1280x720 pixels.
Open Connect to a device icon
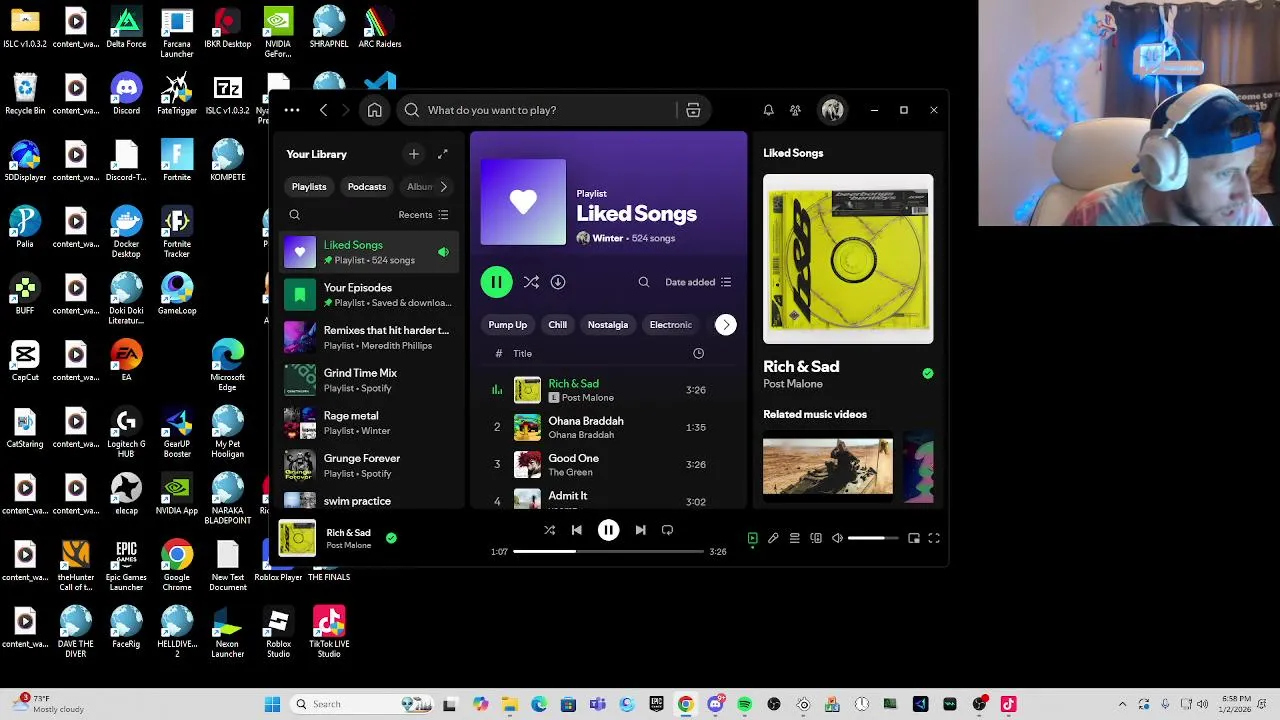coord(816,538)
